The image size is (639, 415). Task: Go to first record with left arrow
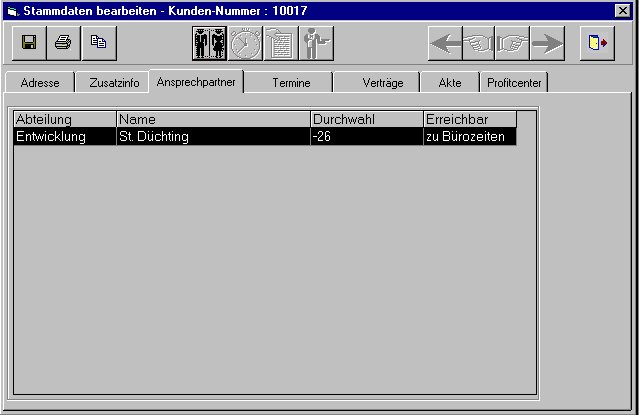tap(445, 44)
